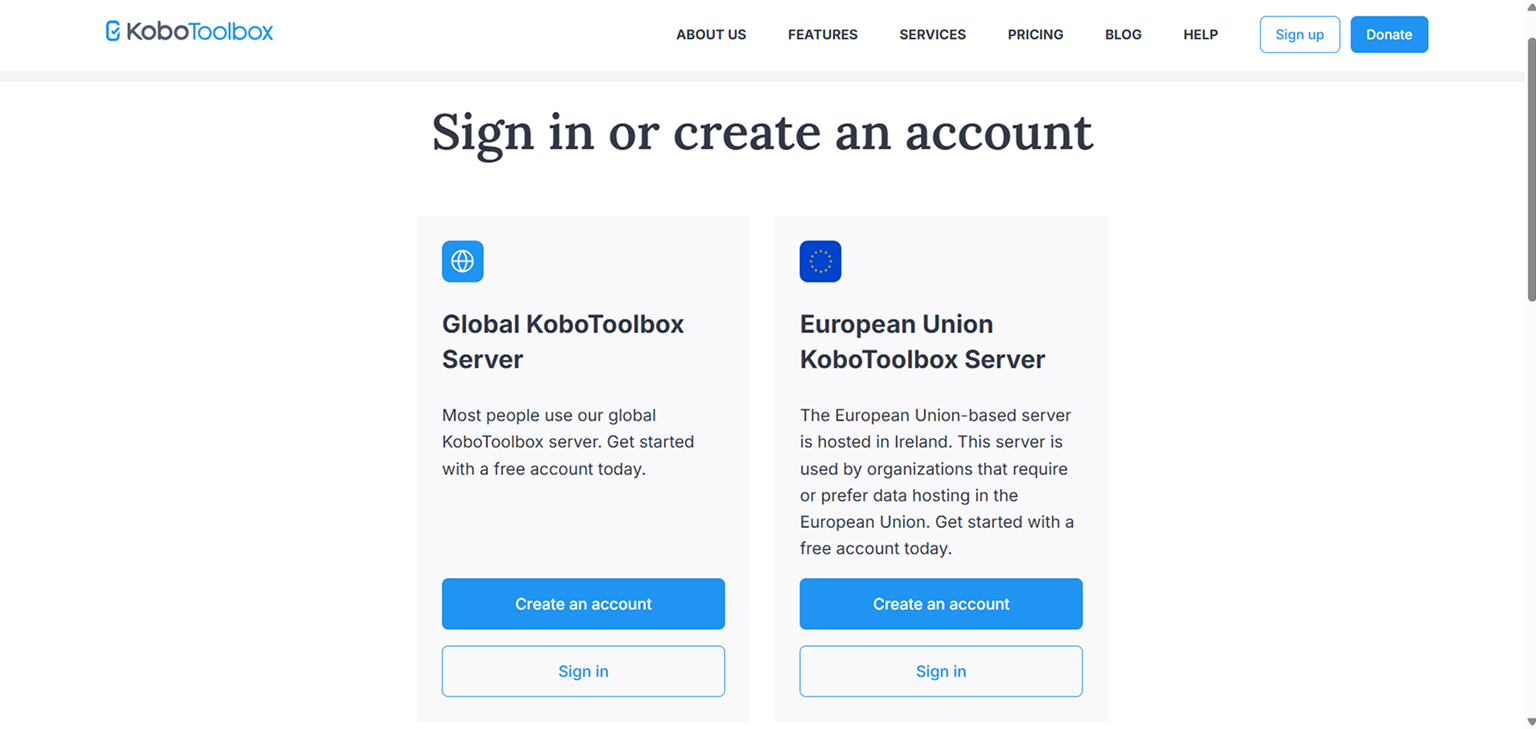1536x729 pixels.
Task: Sign in to the European Union server
Action: coord(940,671)
